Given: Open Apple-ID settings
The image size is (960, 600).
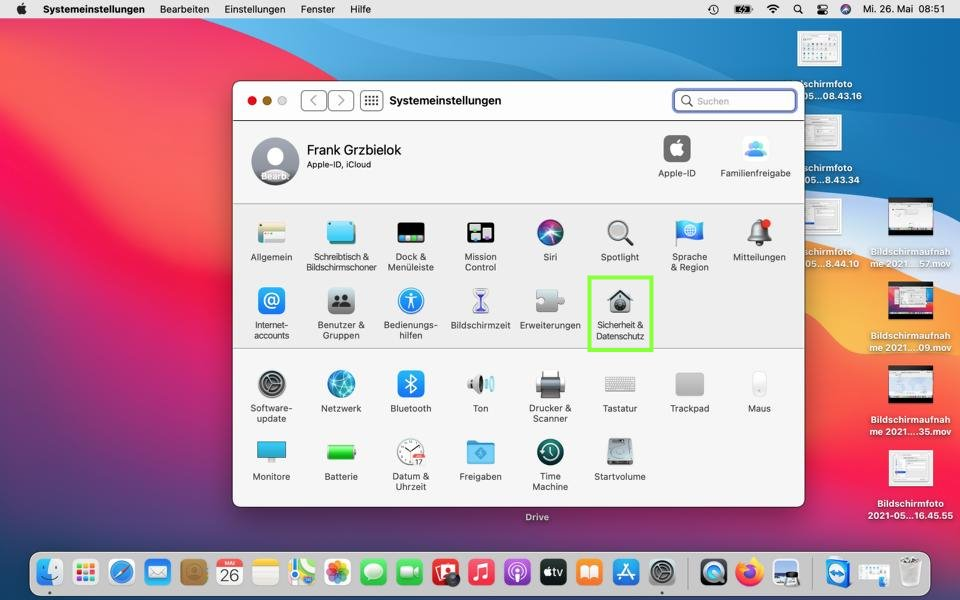Looking at the screenshot, I should click(677, 157).
